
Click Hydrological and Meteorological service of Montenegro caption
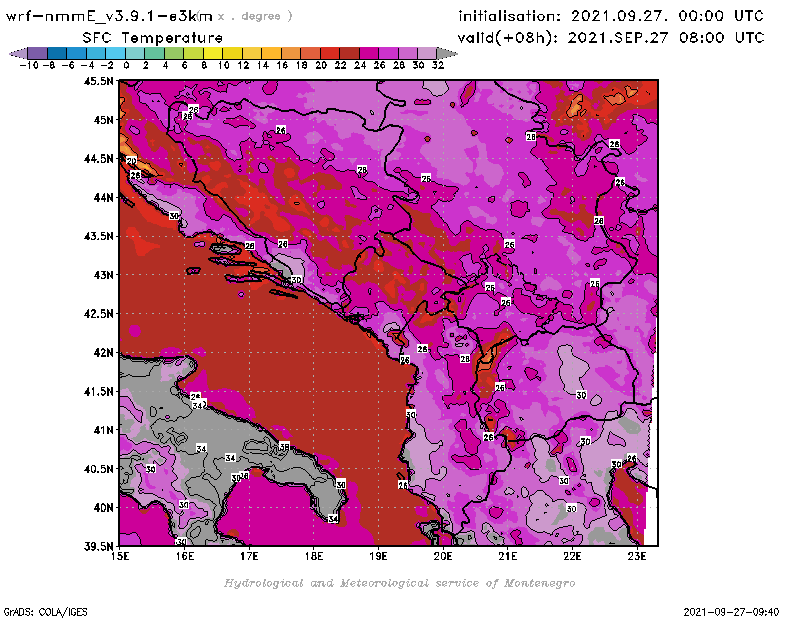click(399, 583)
